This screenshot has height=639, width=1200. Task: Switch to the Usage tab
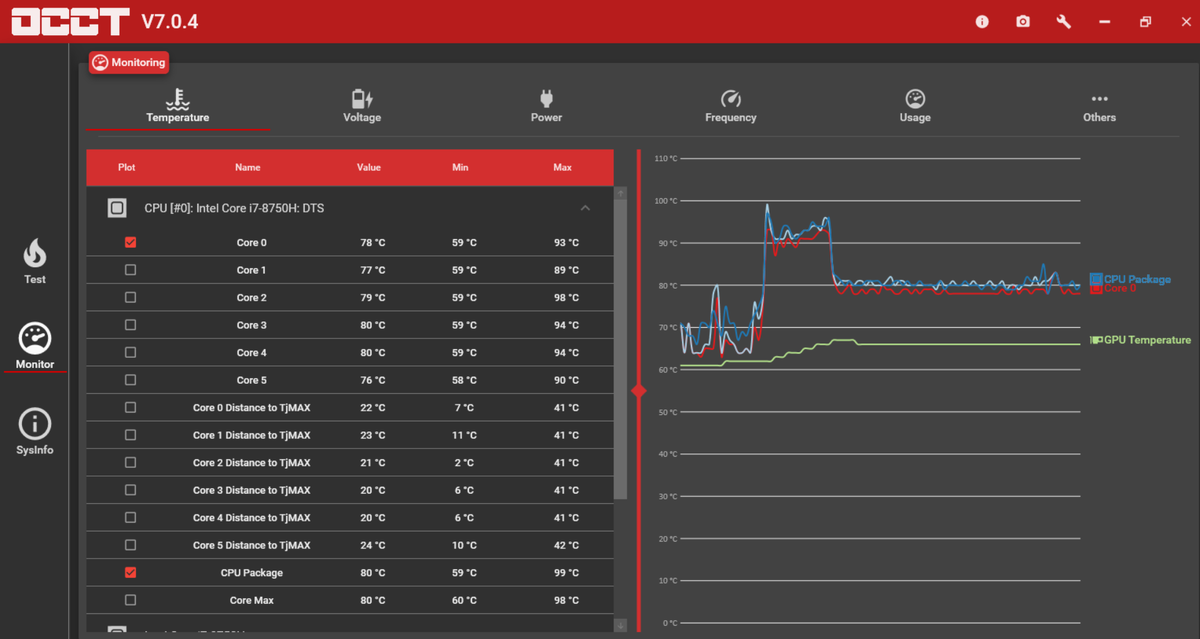pos(915,107)
